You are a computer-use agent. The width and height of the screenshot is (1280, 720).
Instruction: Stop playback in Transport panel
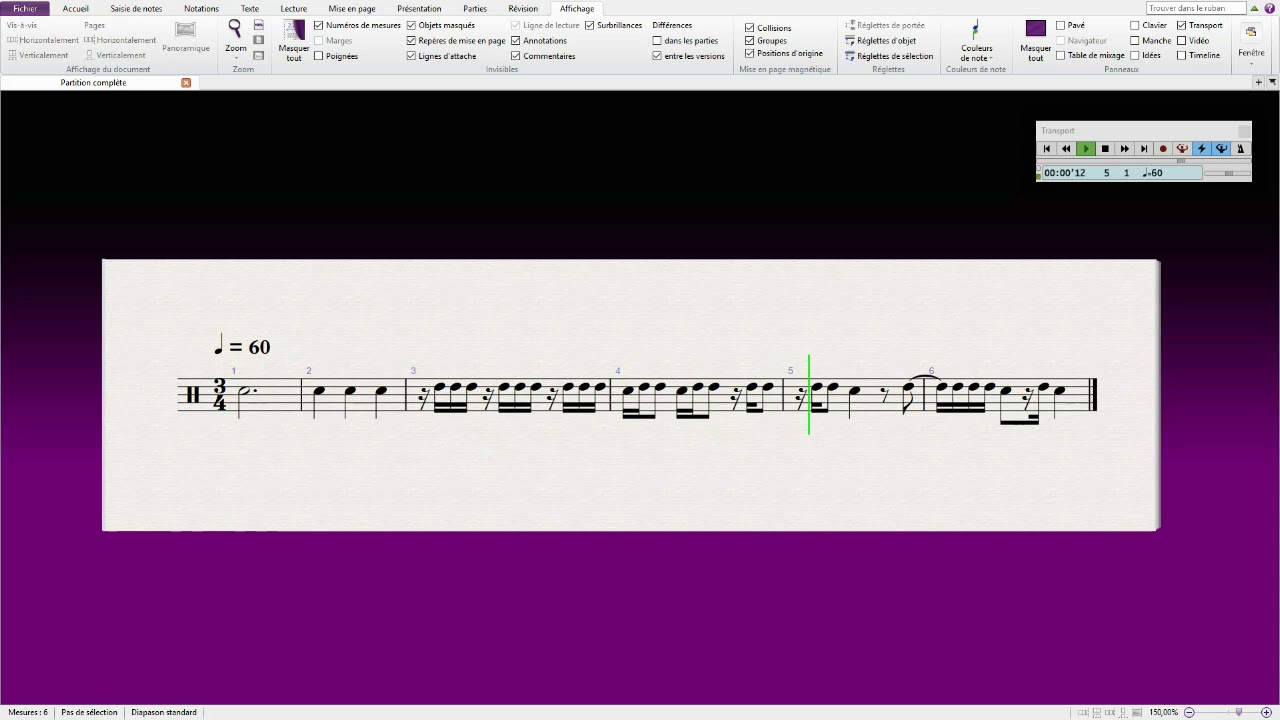coord(1105,148)
